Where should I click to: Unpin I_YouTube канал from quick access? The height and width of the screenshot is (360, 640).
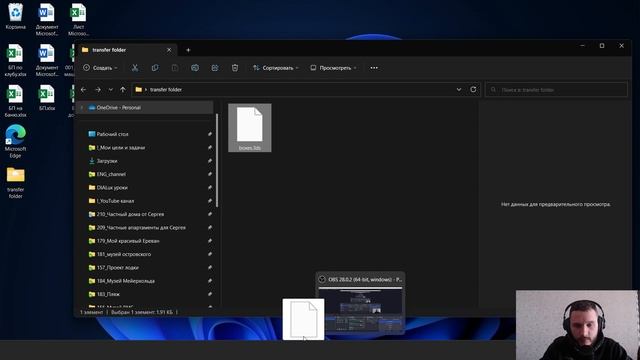[x=210, y=201]
